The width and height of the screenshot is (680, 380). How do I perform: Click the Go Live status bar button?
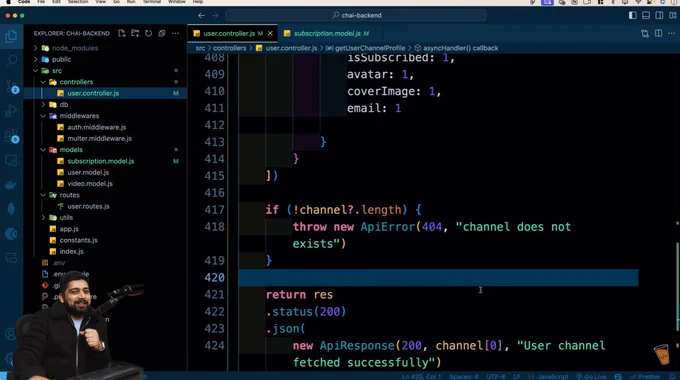point(591,377)
